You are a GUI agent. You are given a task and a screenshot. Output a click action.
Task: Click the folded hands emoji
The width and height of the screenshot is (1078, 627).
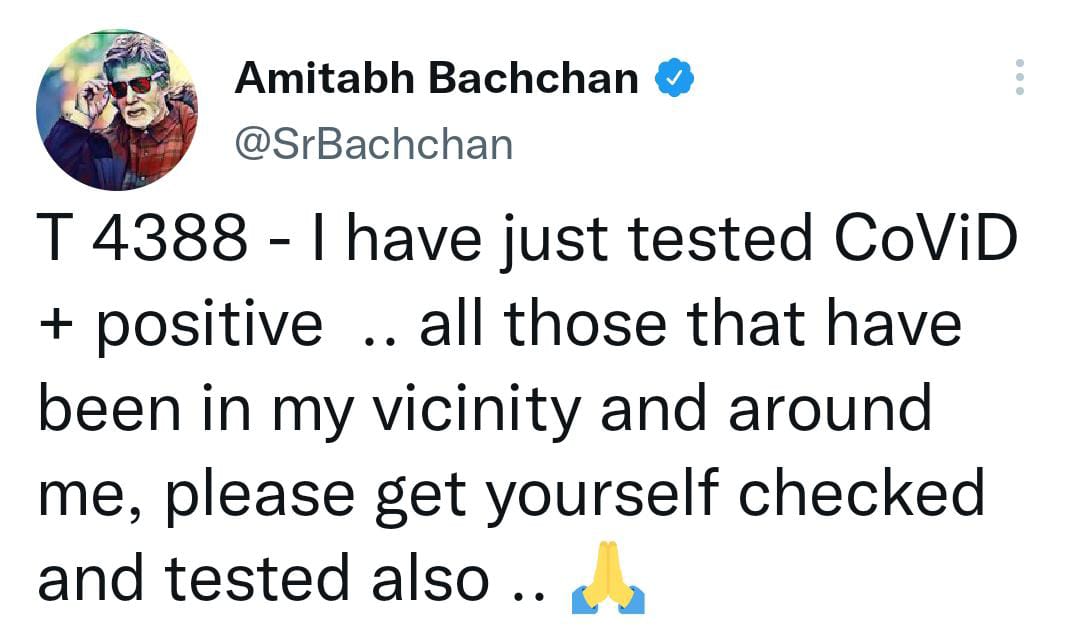pyautogui.click(x=607, y=579)
